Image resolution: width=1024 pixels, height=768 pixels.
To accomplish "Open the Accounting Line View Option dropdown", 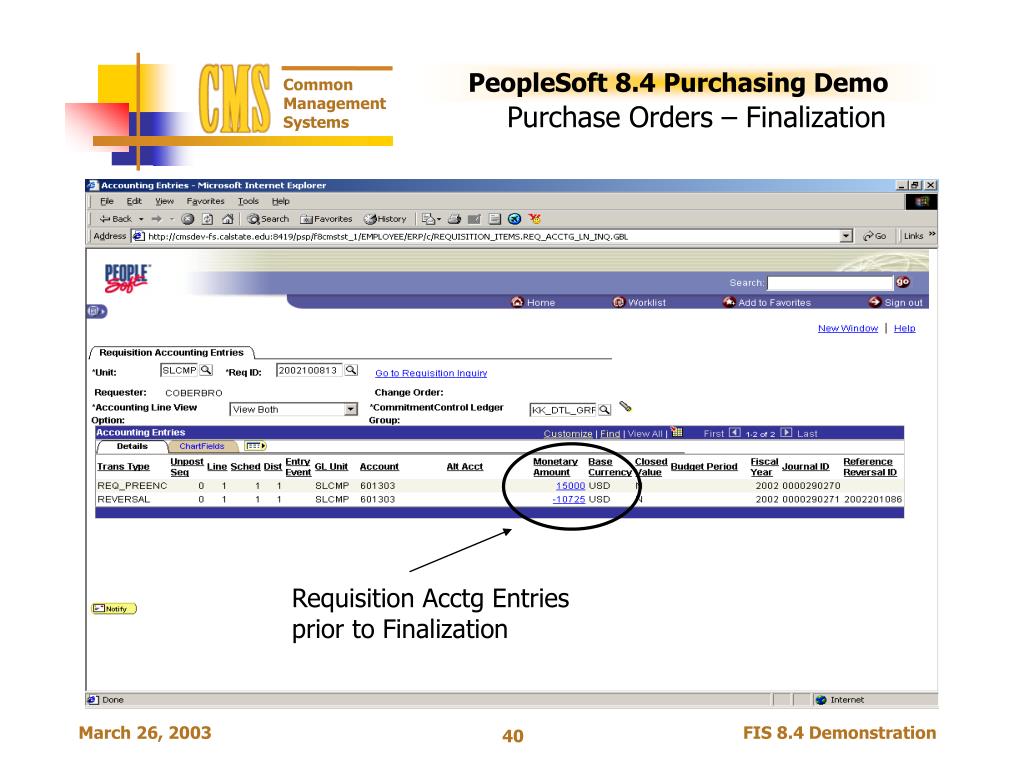I will (294, 409).
